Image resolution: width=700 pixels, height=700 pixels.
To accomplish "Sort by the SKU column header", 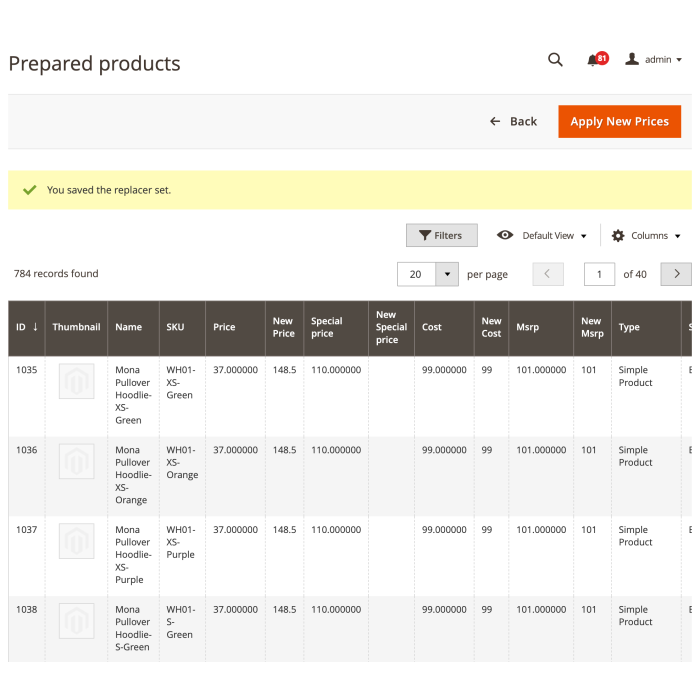I will click(x=183, y=327).
